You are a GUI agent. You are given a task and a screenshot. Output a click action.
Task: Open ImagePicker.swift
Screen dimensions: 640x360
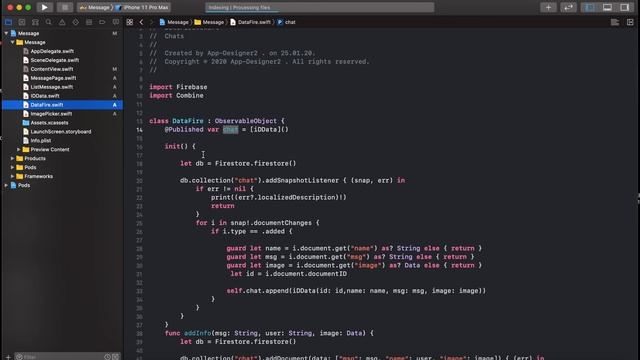[51, 114]
